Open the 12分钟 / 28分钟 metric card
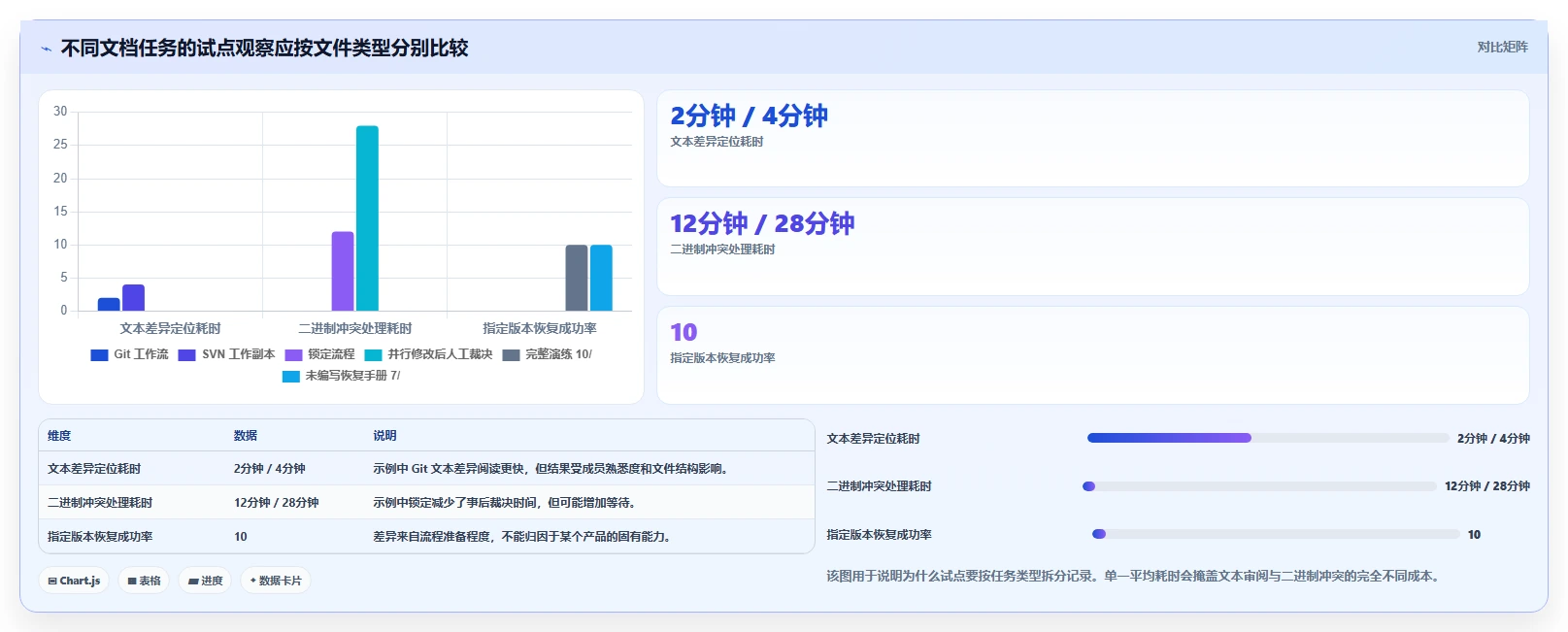The image size is (1568, 632). (x=1093, y=247)
